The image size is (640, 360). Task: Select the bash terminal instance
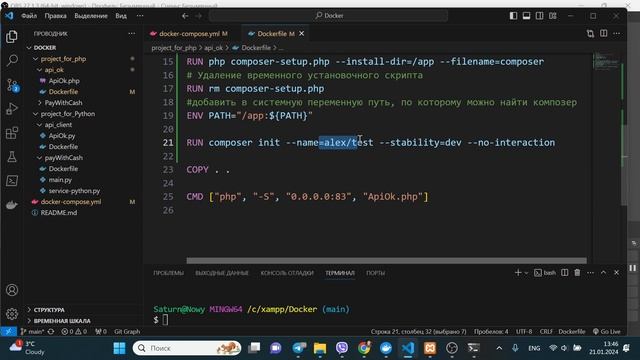[545, 273]
